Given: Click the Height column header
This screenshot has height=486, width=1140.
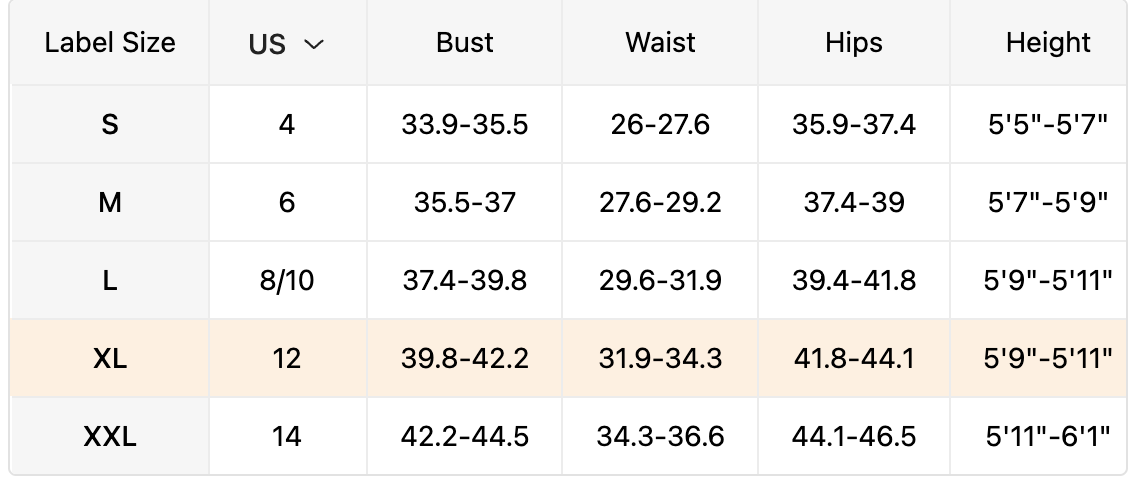Looking at the screenshot, I should 1048,43.
